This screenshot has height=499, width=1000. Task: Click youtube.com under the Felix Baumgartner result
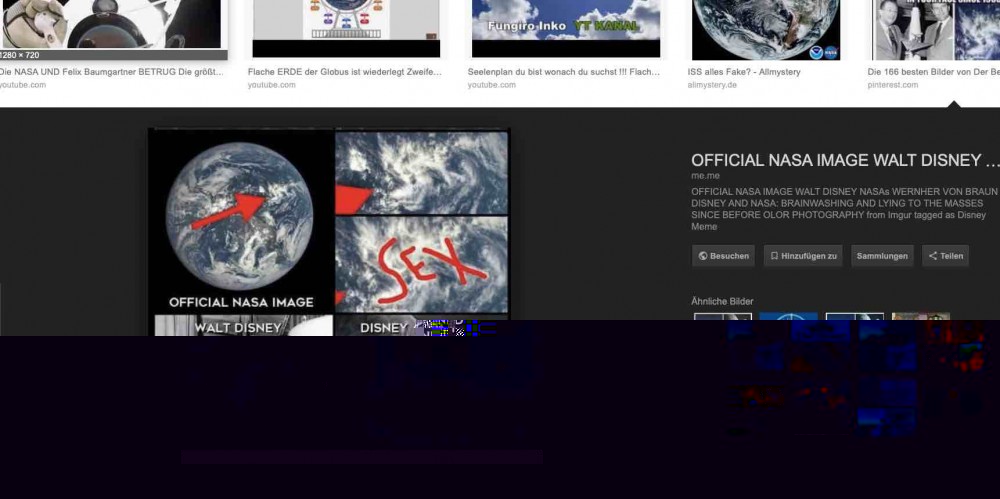23,85
